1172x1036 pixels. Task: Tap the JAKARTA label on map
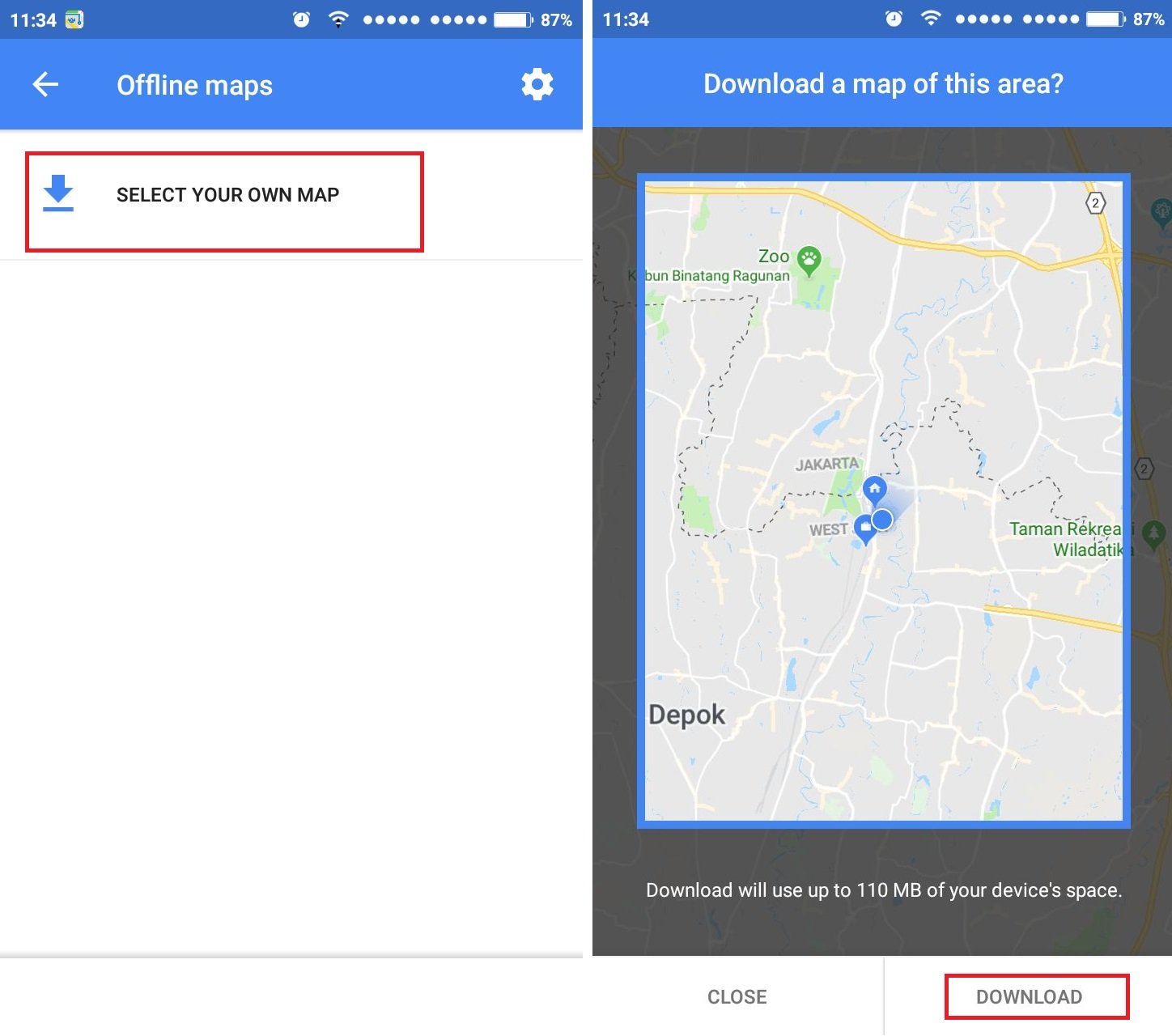click(x=826, y=465)
